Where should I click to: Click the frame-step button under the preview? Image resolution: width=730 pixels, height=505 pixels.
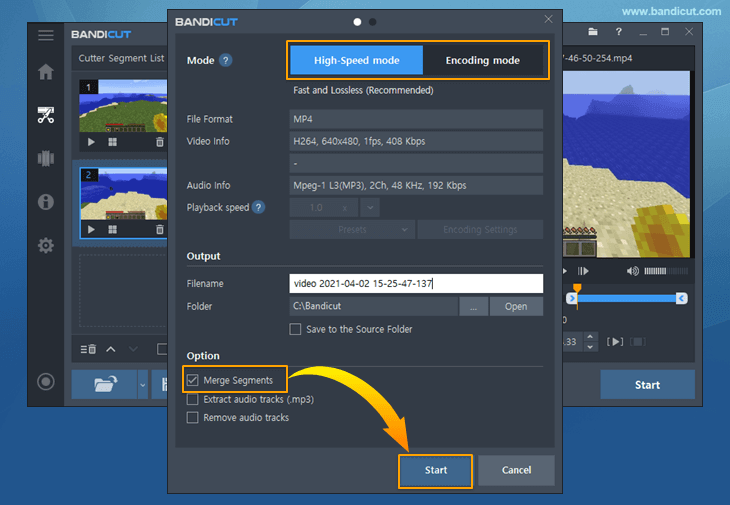point(583,271)
